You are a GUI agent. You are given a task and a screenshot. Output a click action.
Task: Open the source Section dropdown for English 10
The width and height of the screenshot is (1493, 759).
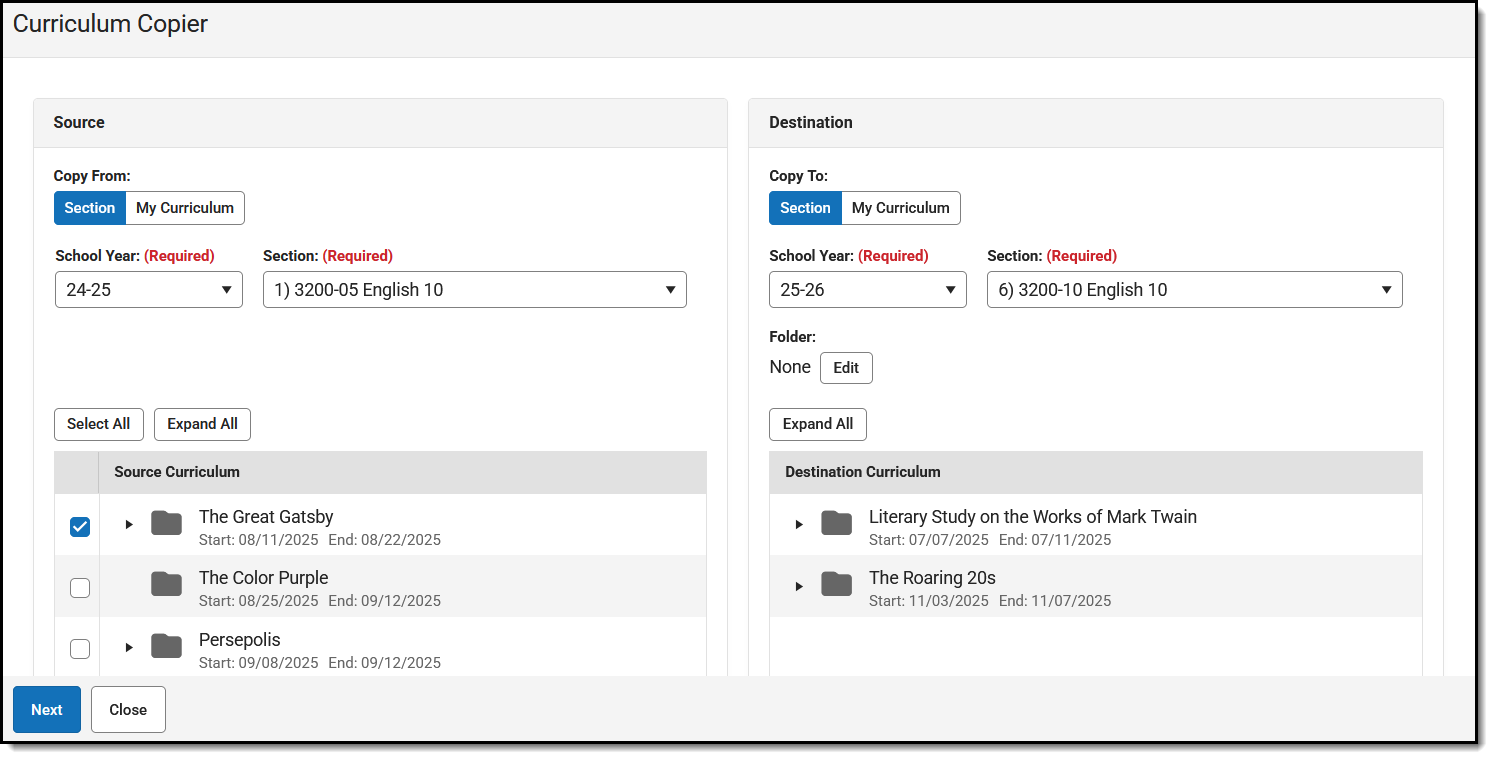pyautogui.click(x=474, y=289)
